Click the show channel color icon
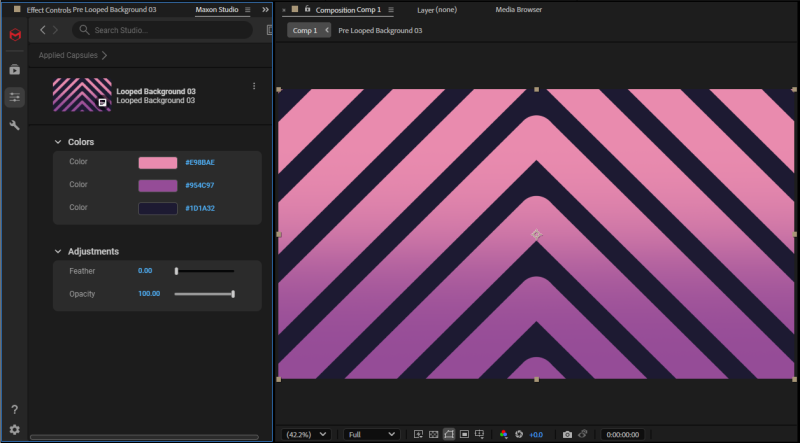Viewport: 800px width, 443px height. pos(504,435)
